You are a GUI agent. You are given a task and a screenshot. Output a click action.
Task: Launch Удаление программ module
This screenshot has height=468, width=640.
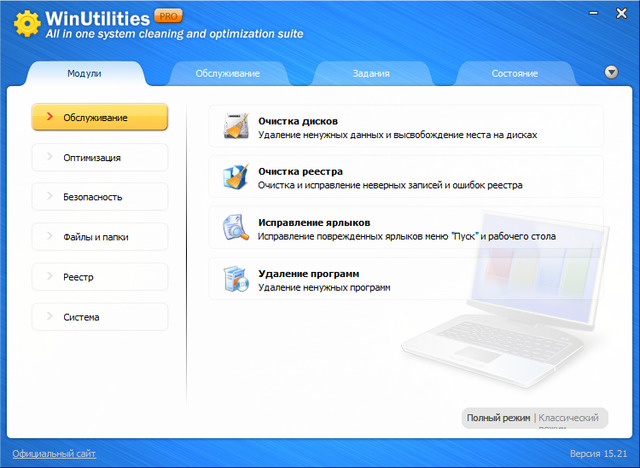point(308,273)
